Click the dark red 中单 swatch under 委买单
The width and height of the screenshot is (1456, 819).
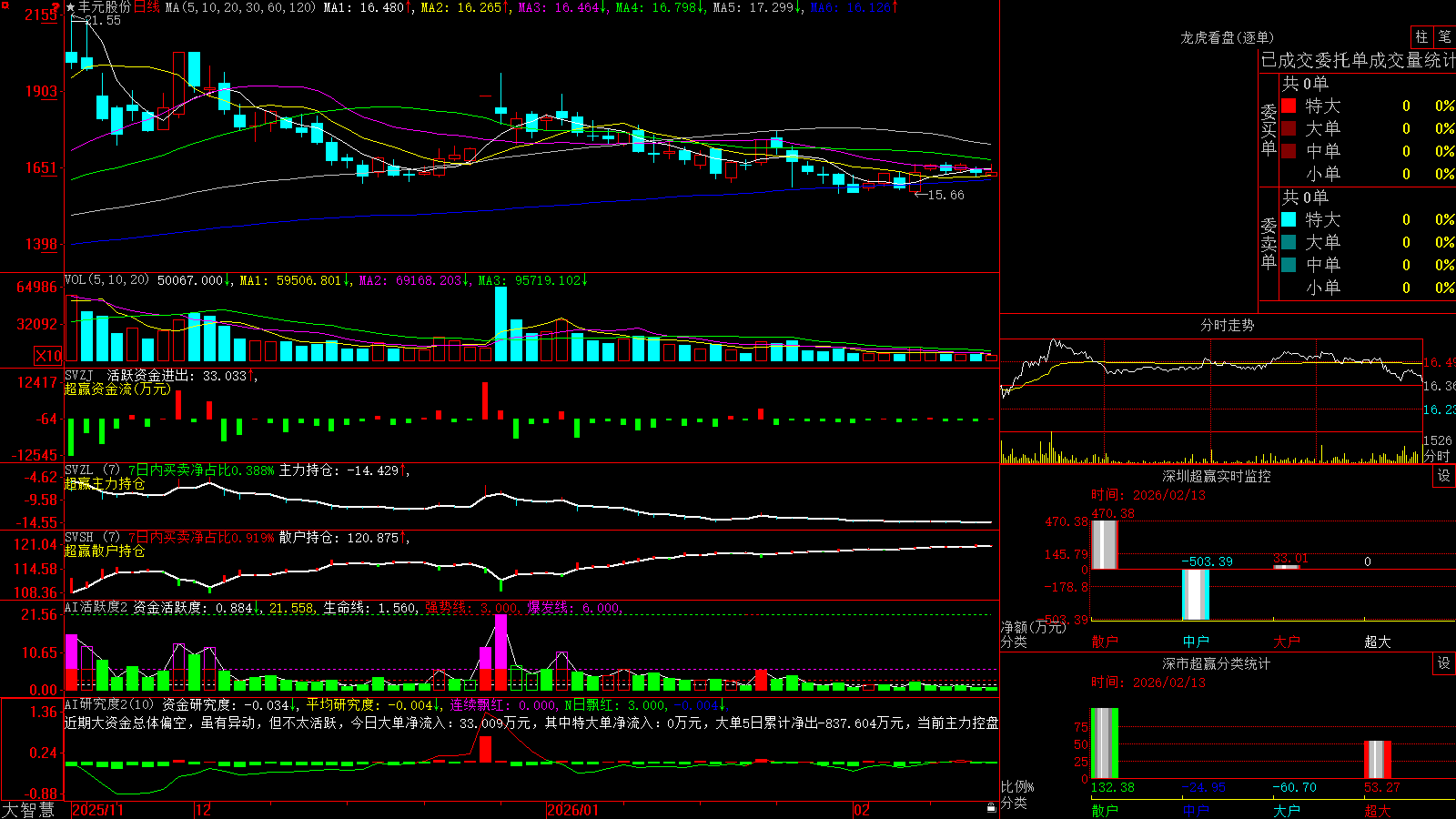[1289, 151]
